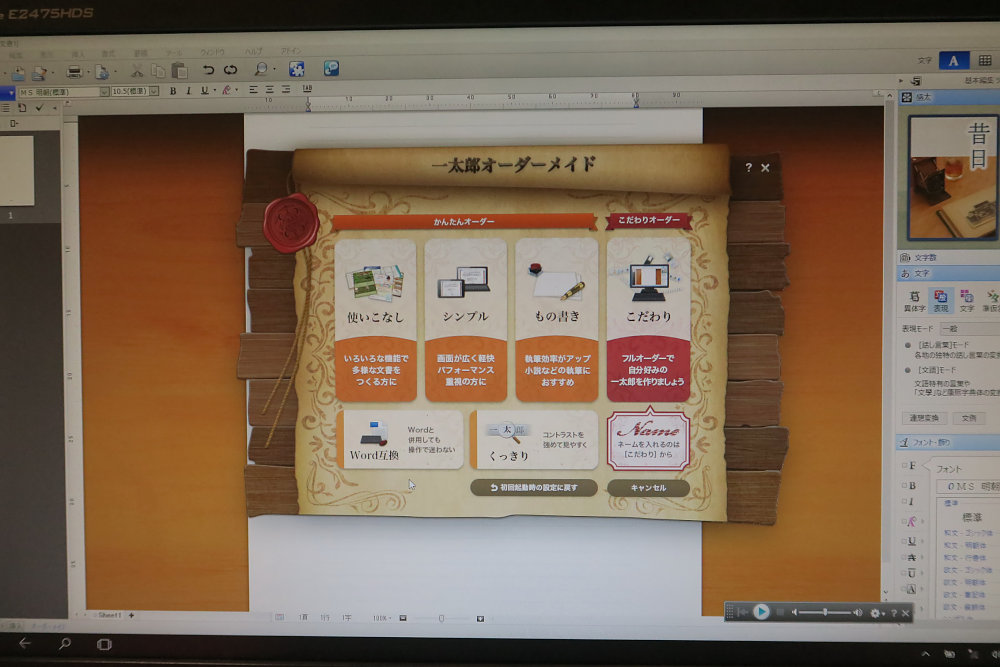Open the 10.5 font size dropdown
Viewport: 1000px width, 667px height.
pyautogui.click(x=154, y=91)
